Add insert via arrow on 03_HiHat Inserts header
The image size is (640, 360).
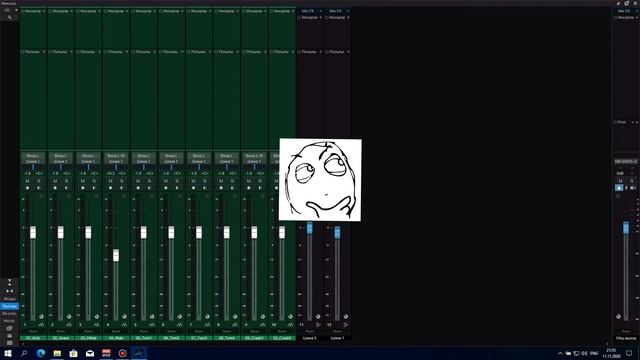99,11
